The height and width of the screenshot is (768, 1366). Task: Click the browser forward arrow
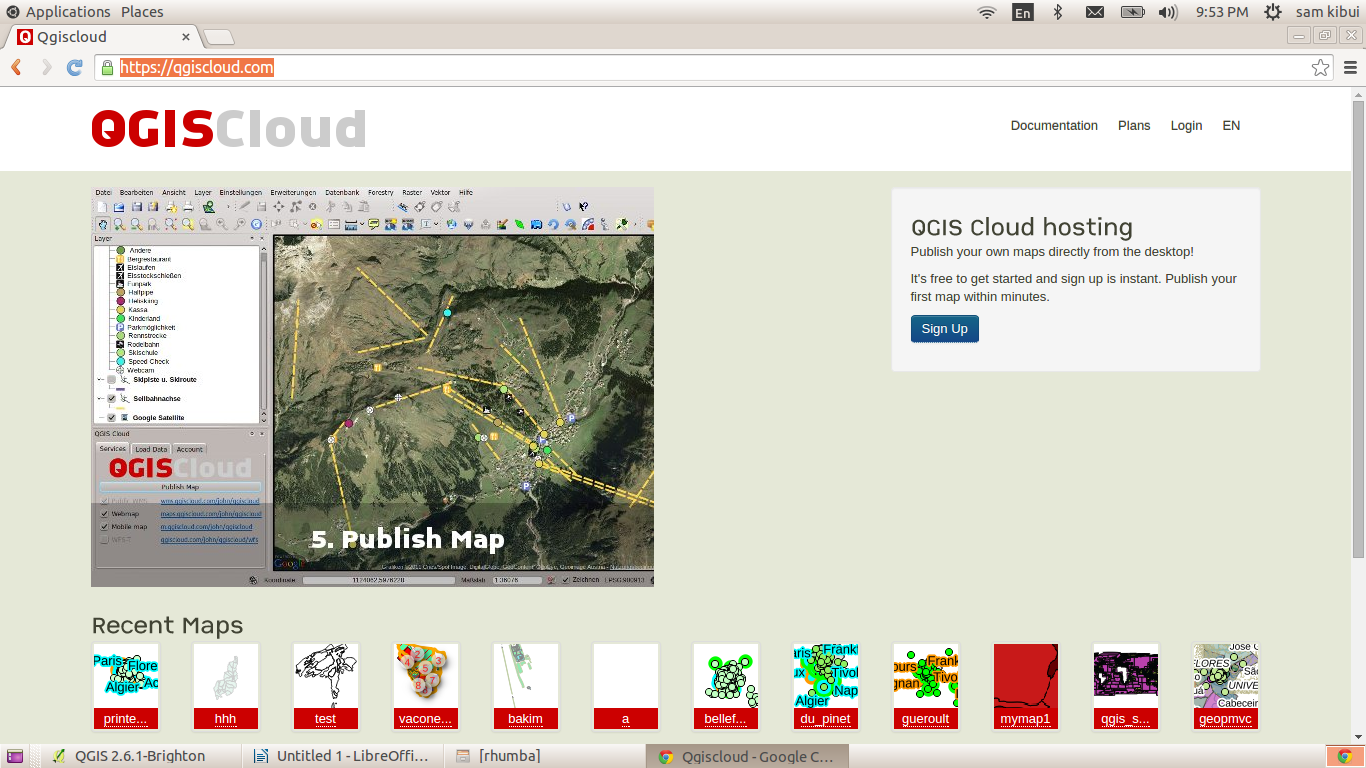[x=46, y=67]
